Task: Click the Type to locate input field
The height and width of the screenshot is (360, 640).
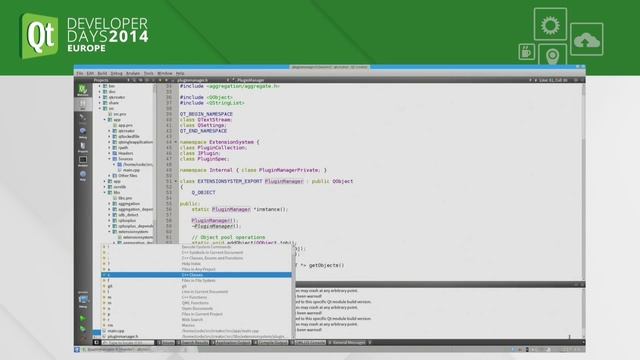Action: (x=128, y=343)
